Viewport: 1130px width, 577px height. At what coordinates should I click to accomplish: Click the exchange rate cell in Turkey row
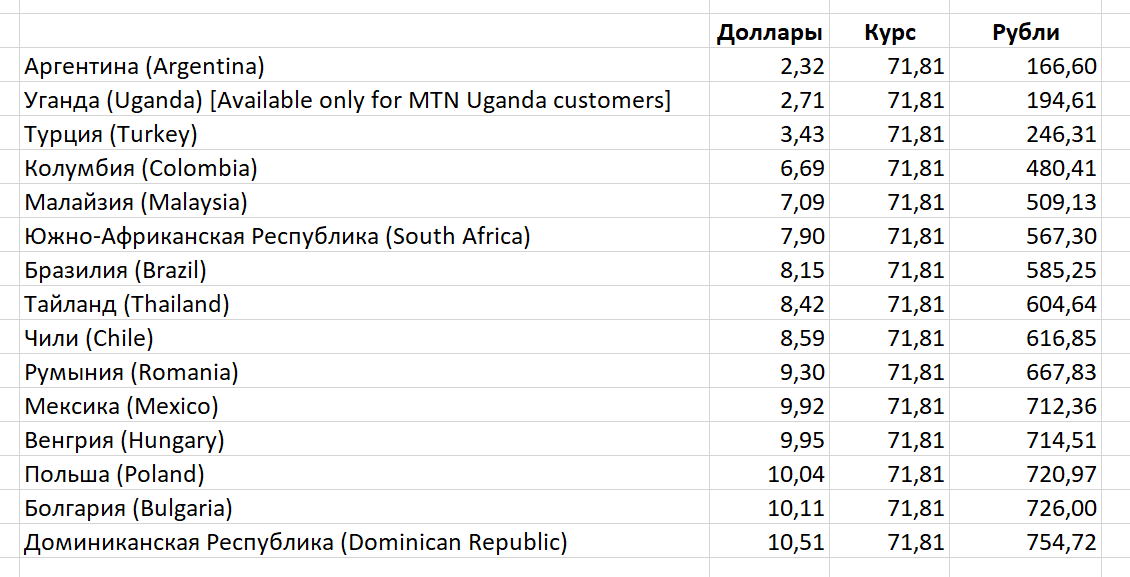tap(889, 134)
